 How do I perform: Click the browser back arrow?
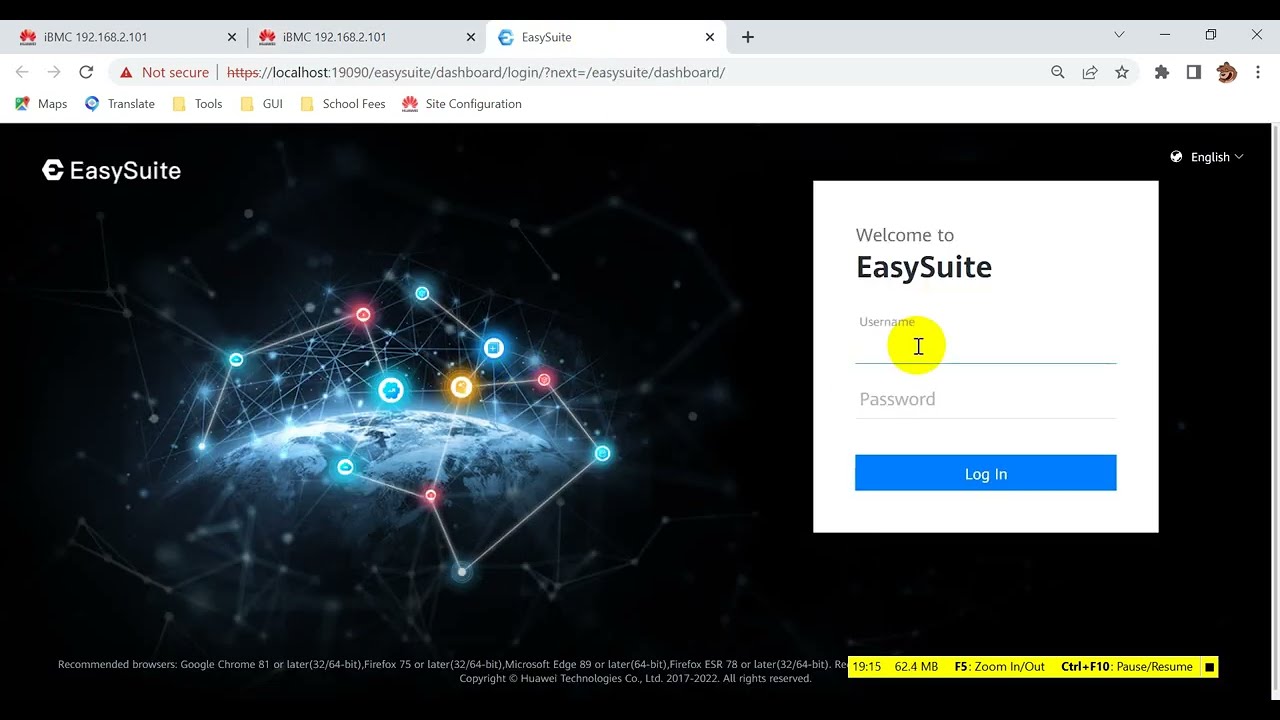click(x=22, y=72)
